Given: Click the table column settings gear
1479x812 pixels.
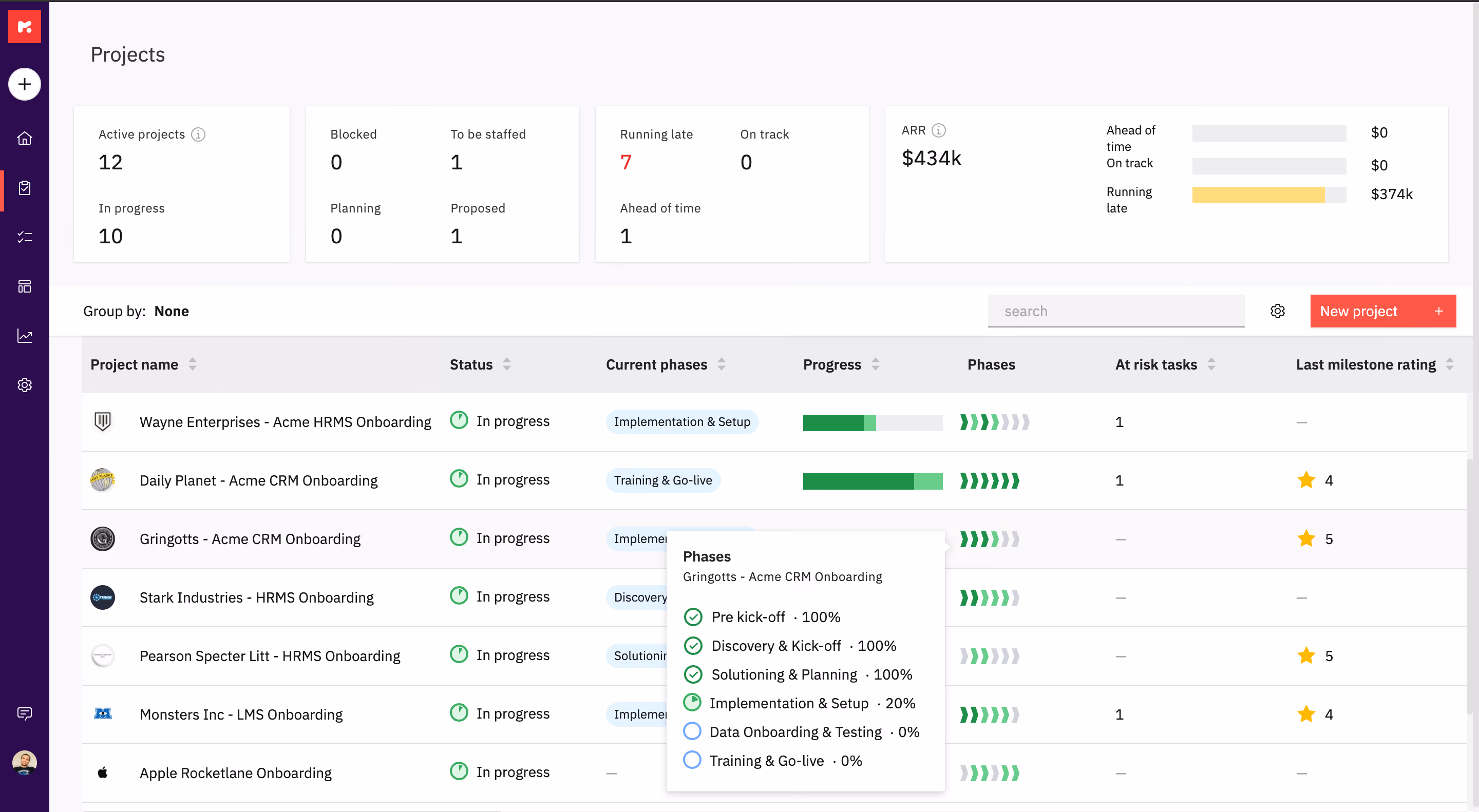Looking at the screenshot, I should 1278,311.
